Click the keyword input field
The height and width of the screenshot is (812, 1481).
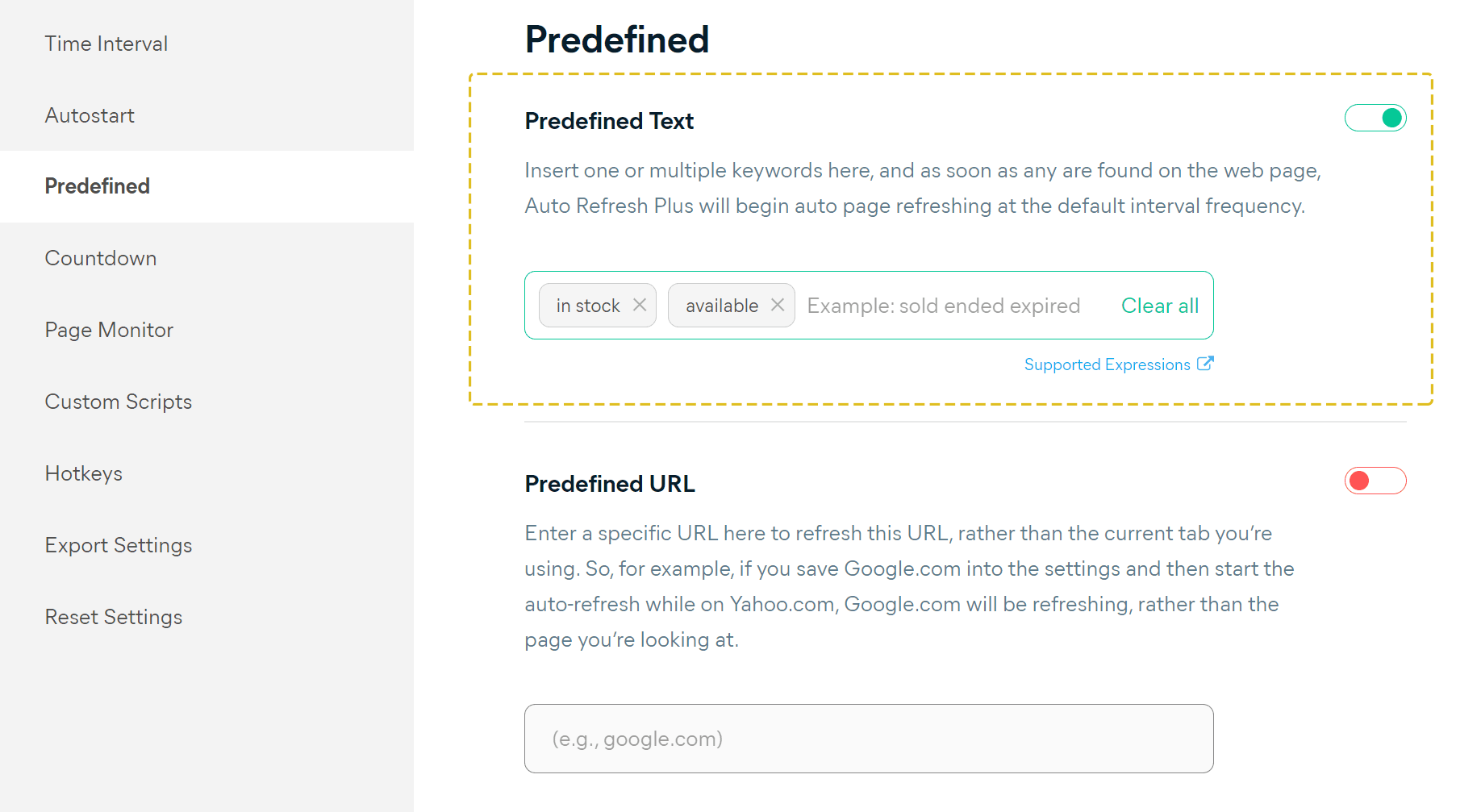pyautogui.click(x=944, y=305)
